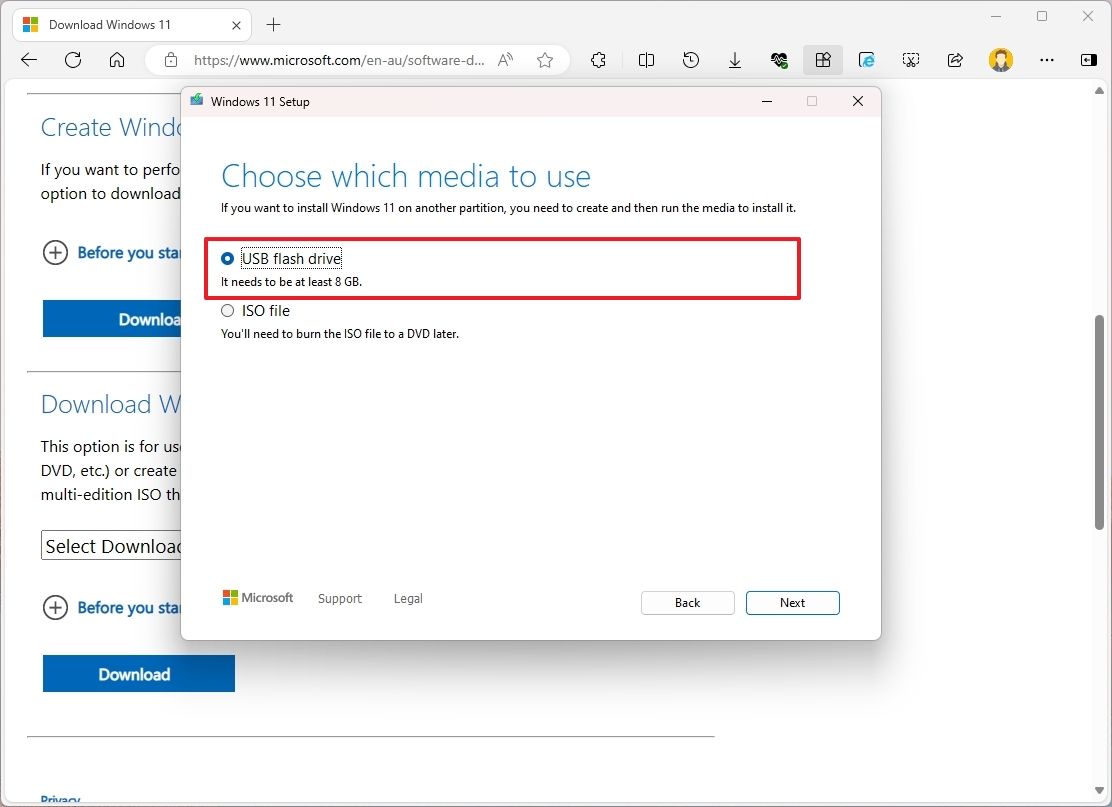Screen dimensions: 1112x807
Task: Activate Read Aloud in the address bar
Action: 505,60
